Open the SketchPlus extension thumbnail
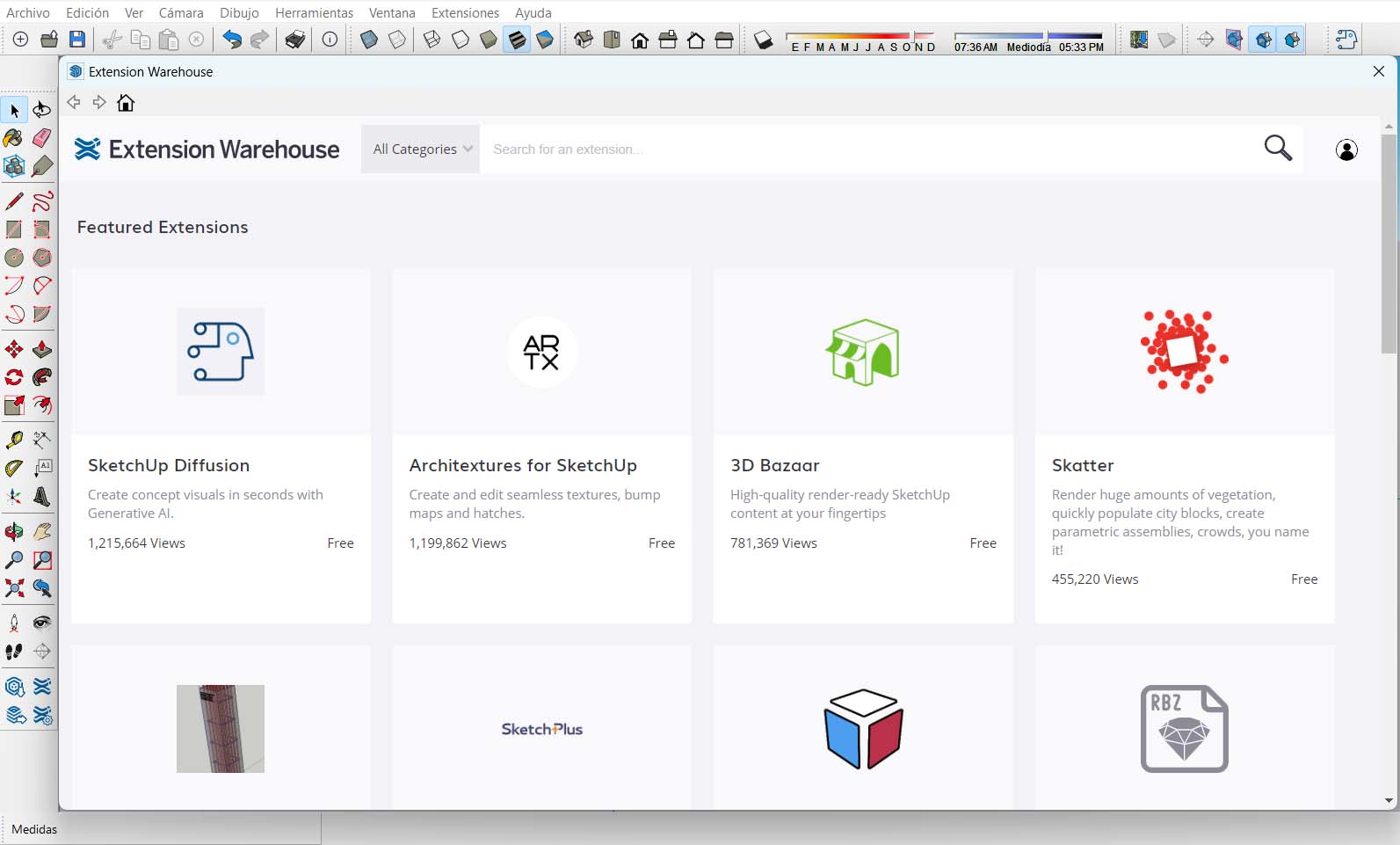This screenshot has width=1400, height=845. pyautogui.click(x=542, y=729)
